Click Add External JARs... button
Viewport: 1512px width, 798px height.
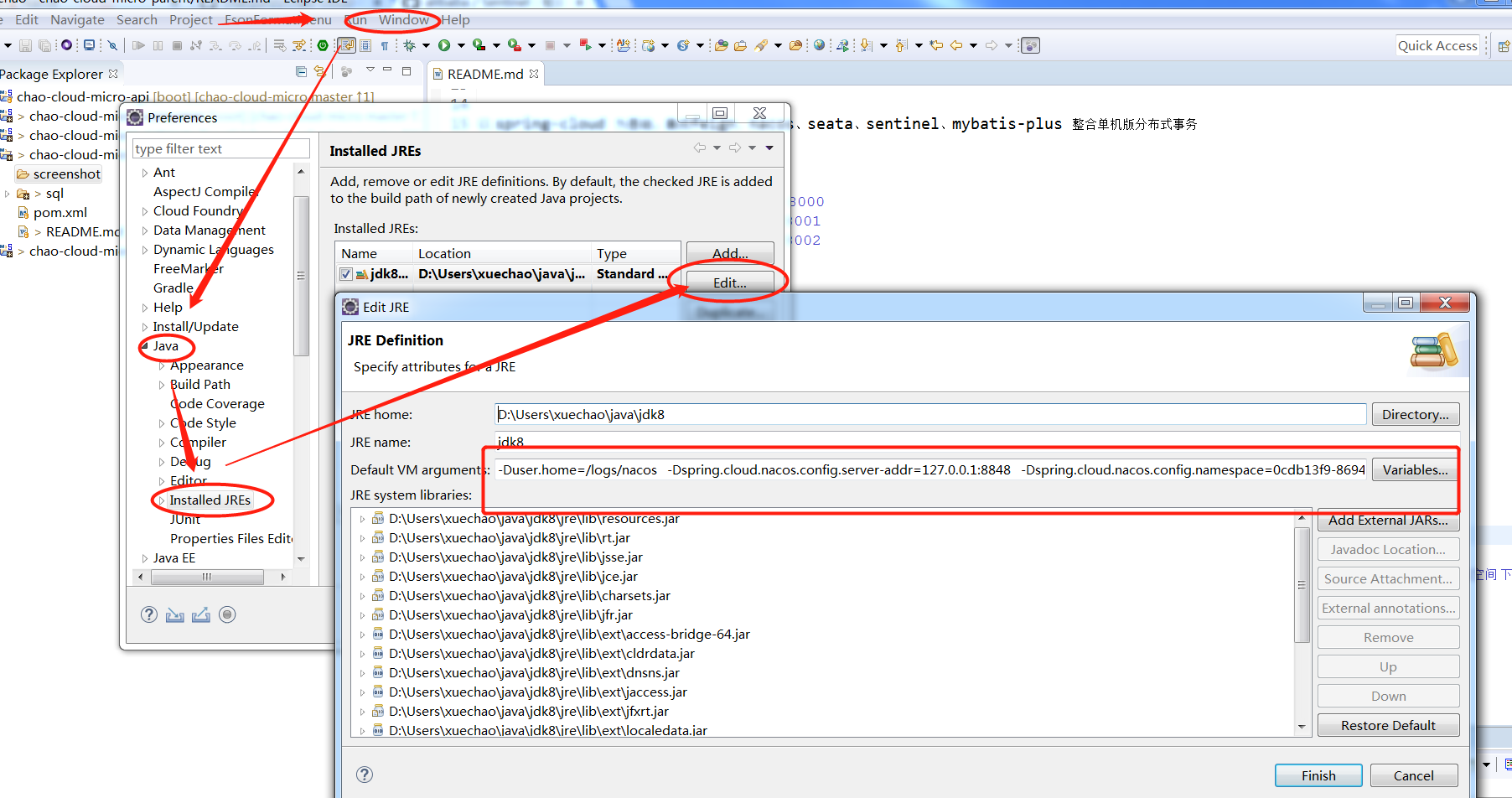[x=1388, y=520]
